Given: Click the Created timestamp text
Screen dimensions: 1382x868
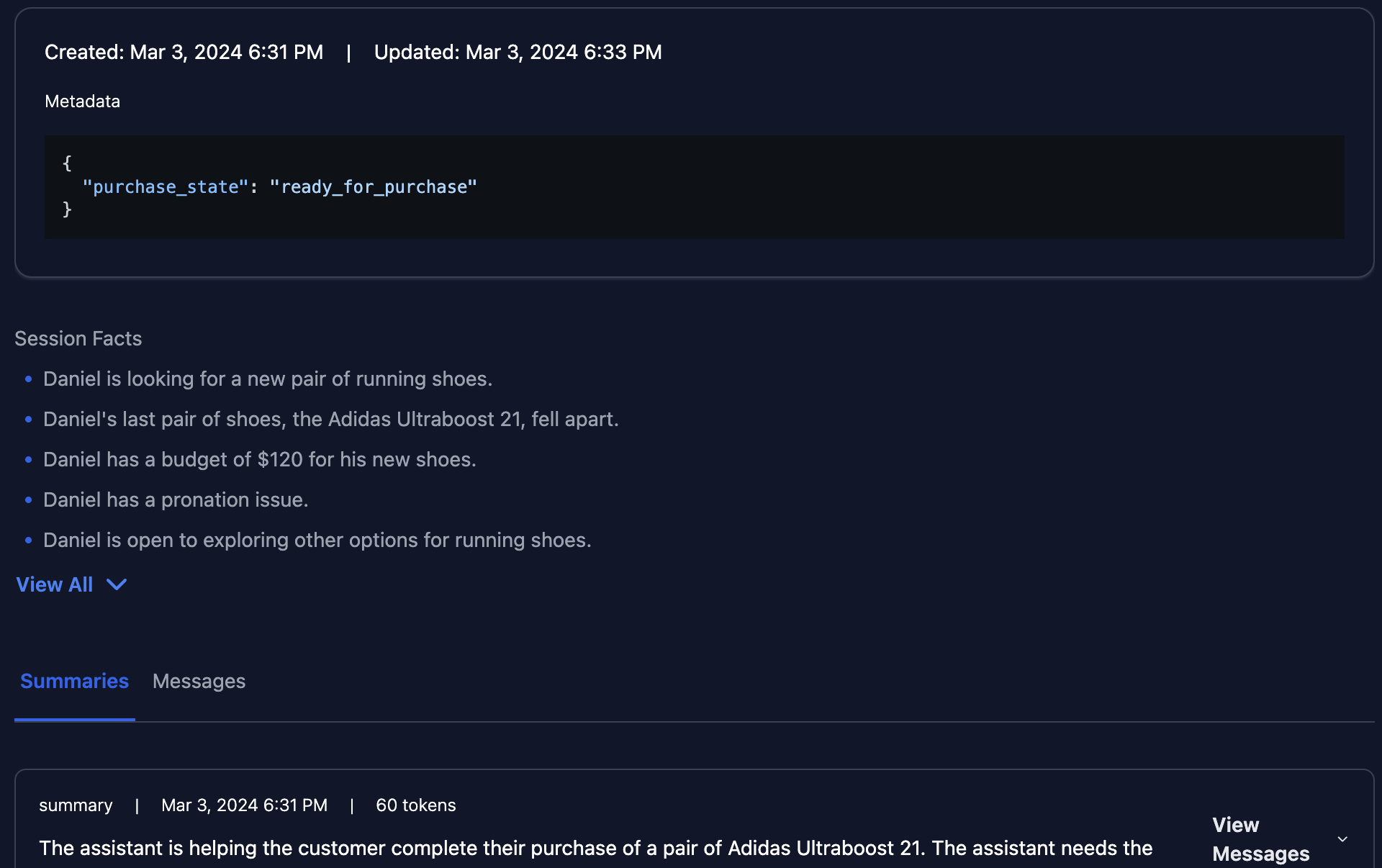Looking at the screenshot, I should click(184, 52).
